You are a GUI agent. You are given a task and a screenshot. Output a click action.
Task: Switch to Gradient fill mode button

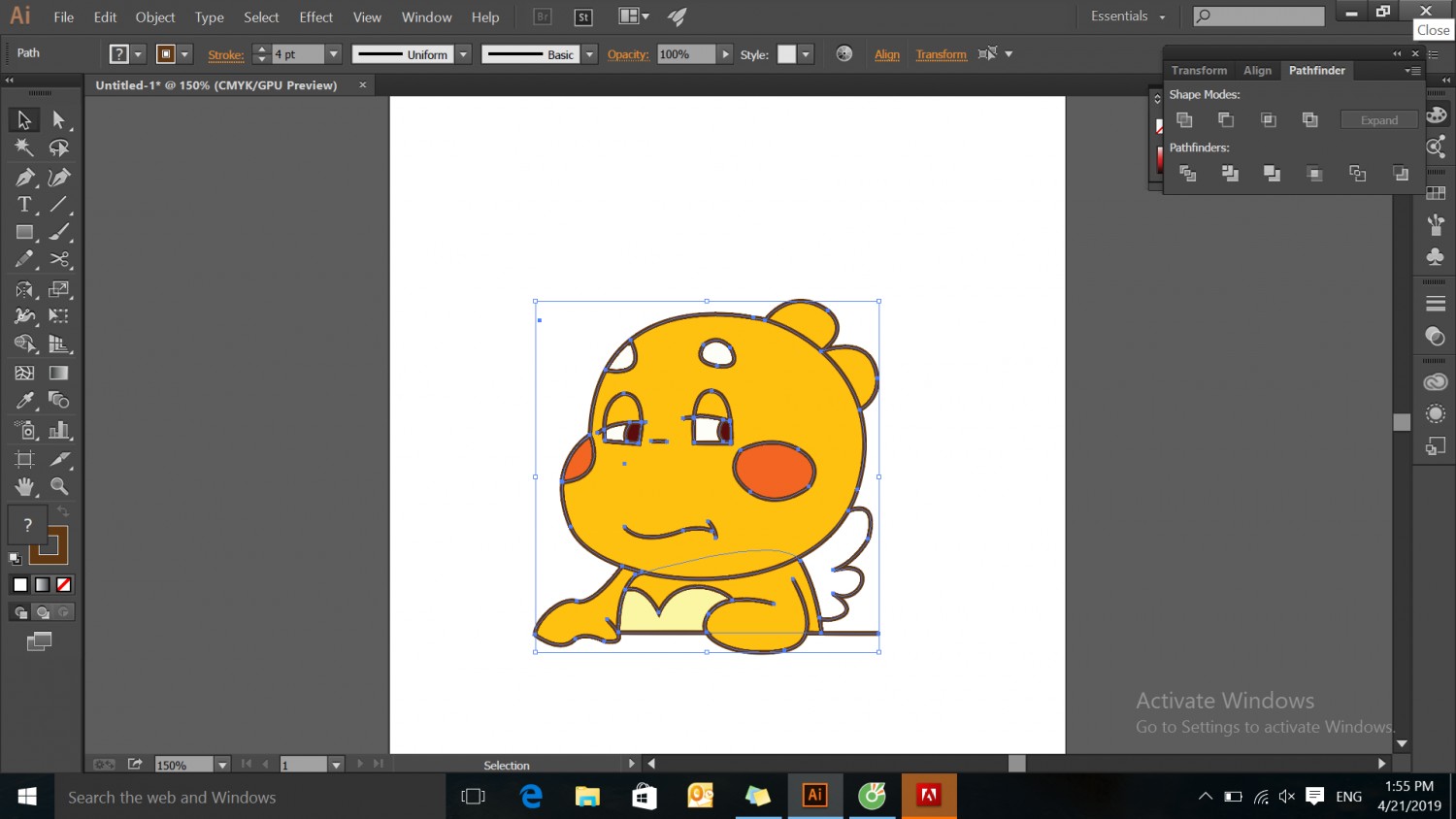point(42,584)
